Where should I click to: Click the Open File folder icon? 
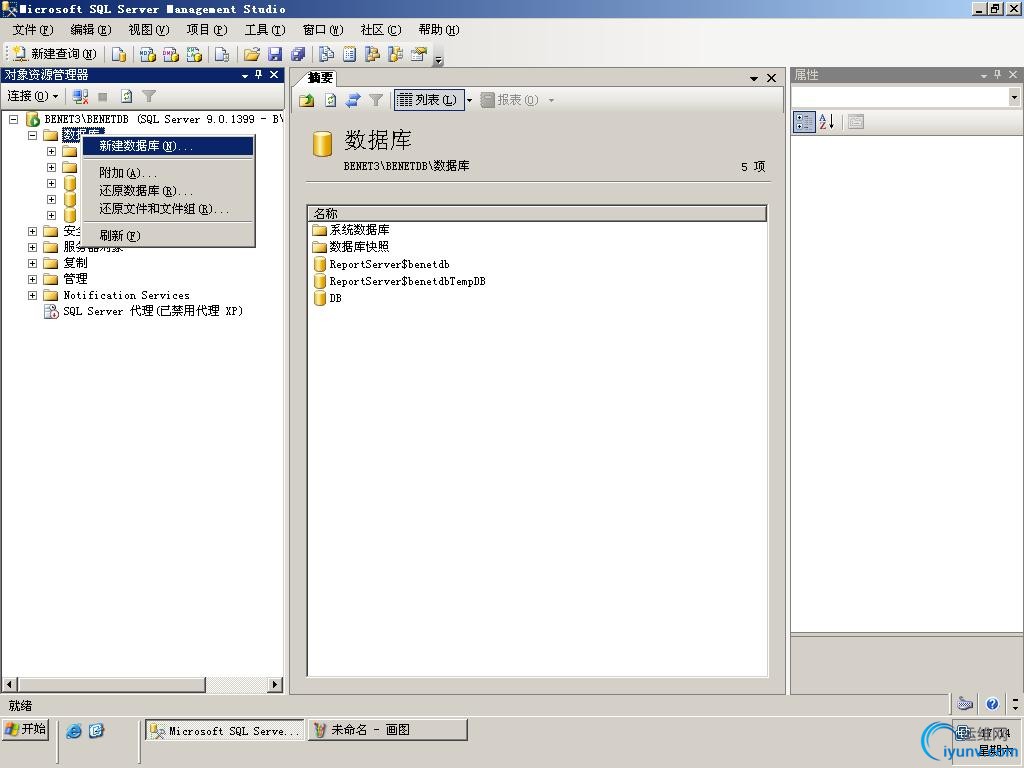pos(251,54)
